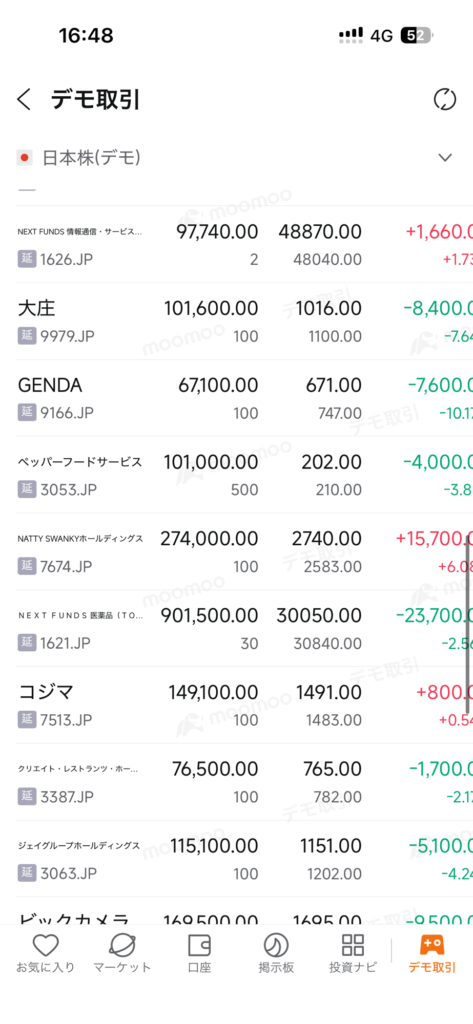Screen dimensions: 473x1024
Task: Open the GENDA 9166.JP holding
Action: [x=244, y=398]
